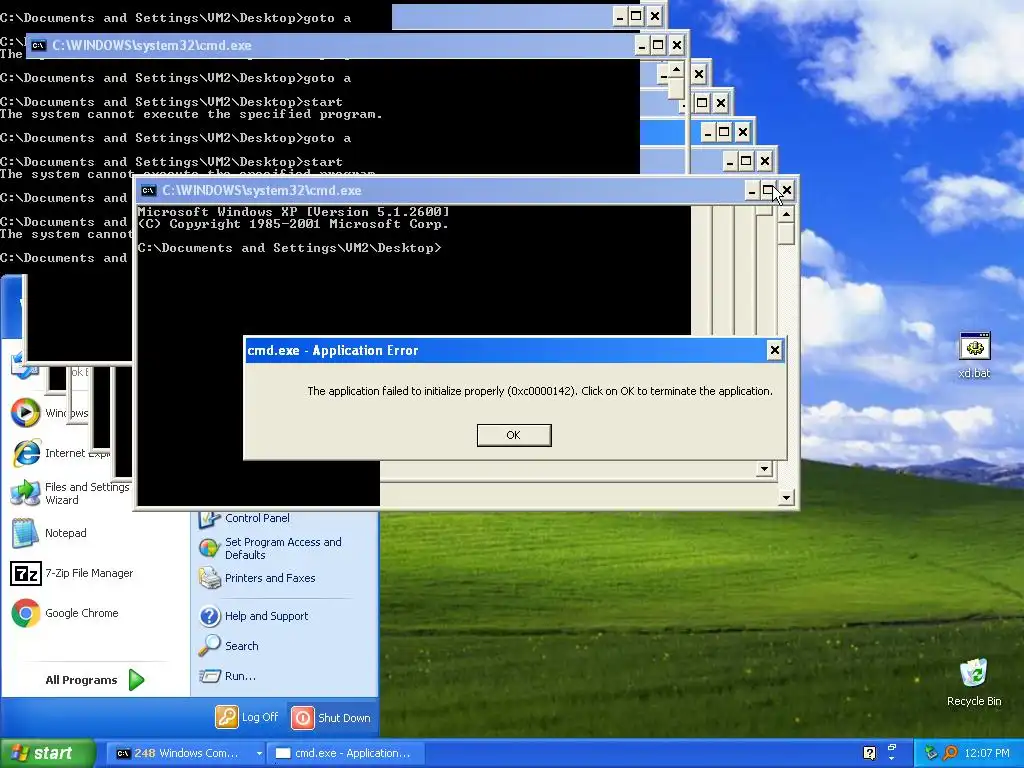Open the 248 Windows Command taskbar group
This screenshot has width=1024, height=768.
pyautogui.click(x=185, y=753)
